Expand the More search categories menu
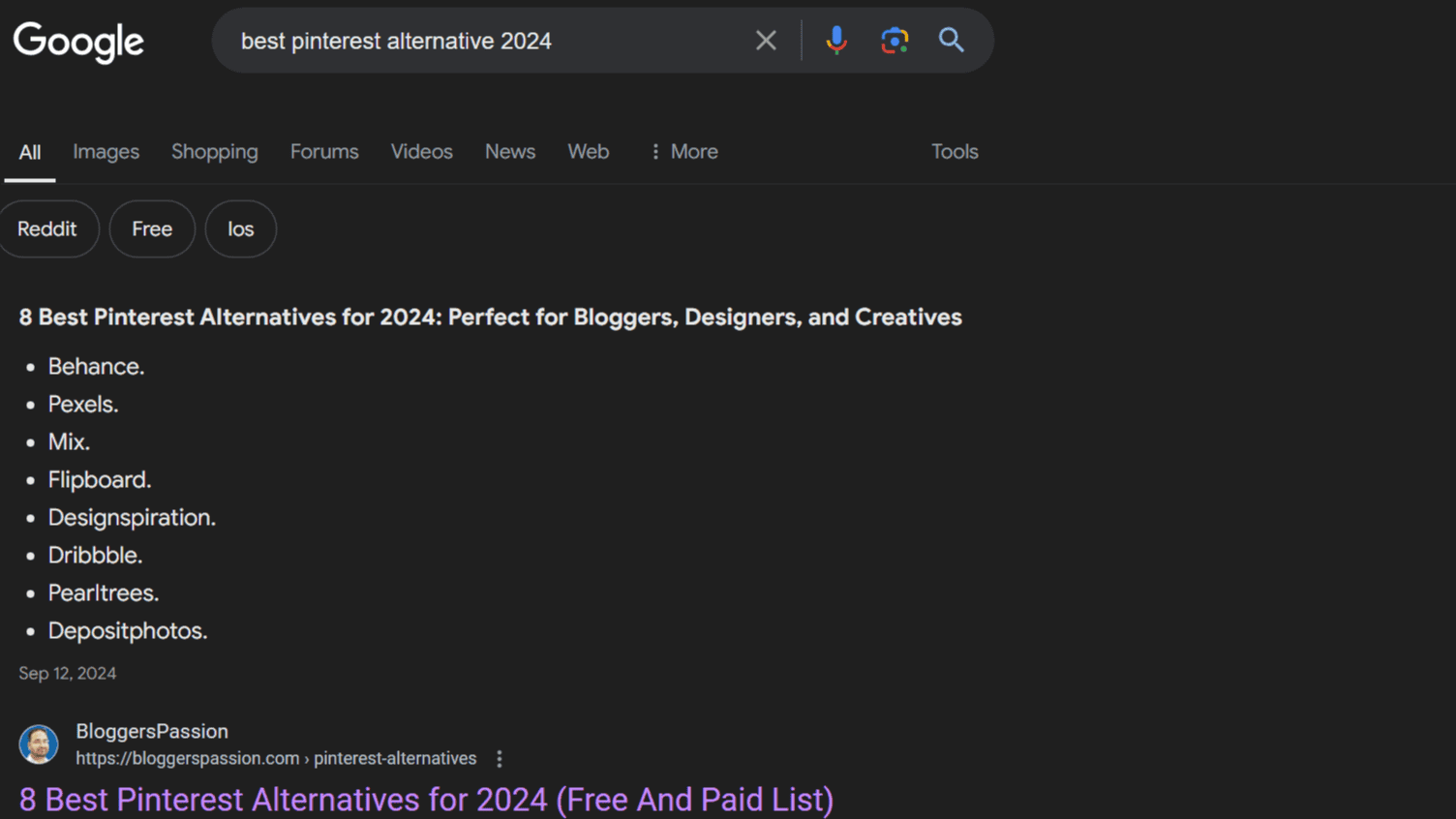 [684, 151]
